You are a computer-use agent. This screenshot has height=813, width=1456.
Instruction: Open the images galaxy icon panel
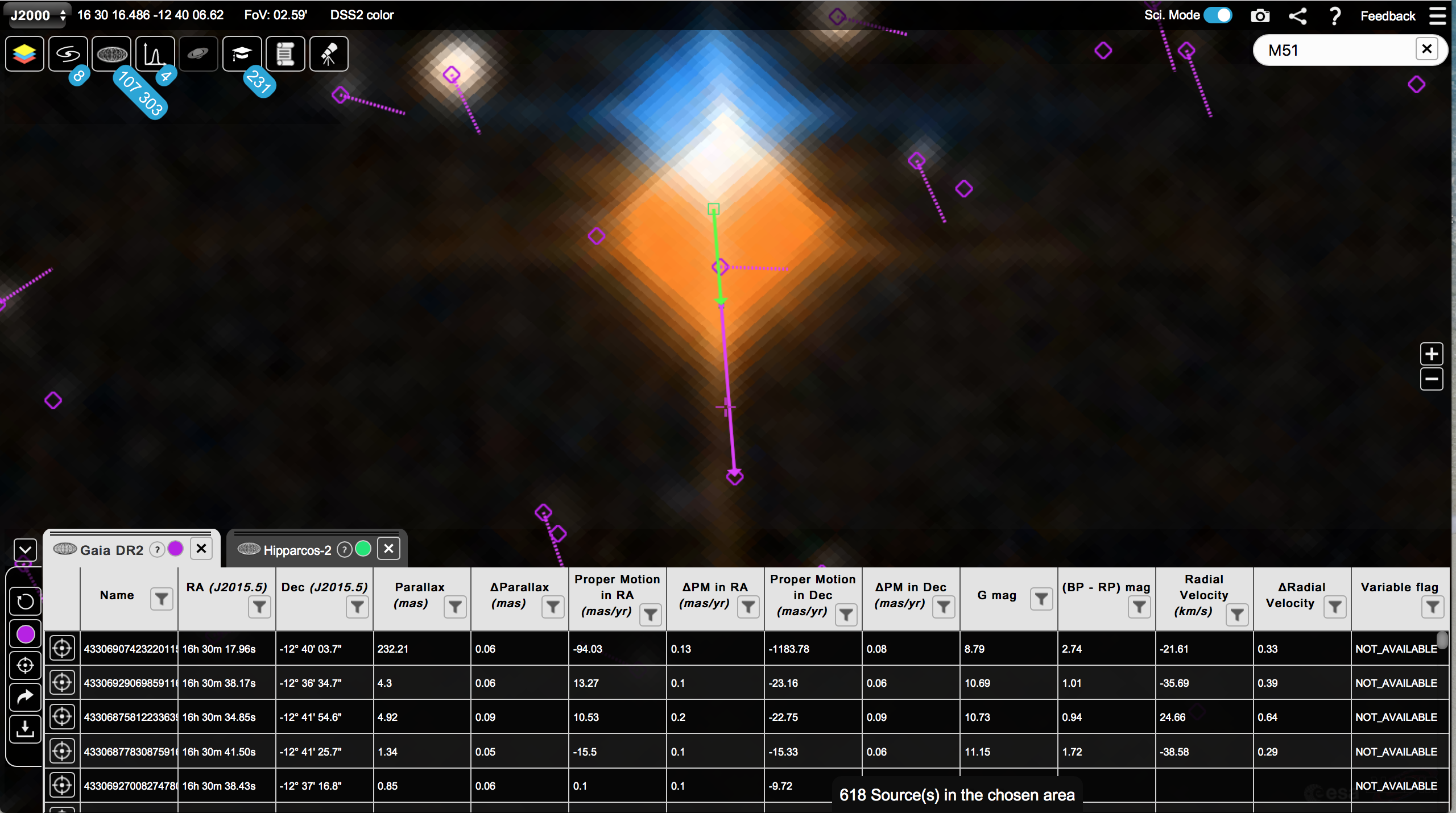pyautogui.click(x=68, y=54)
